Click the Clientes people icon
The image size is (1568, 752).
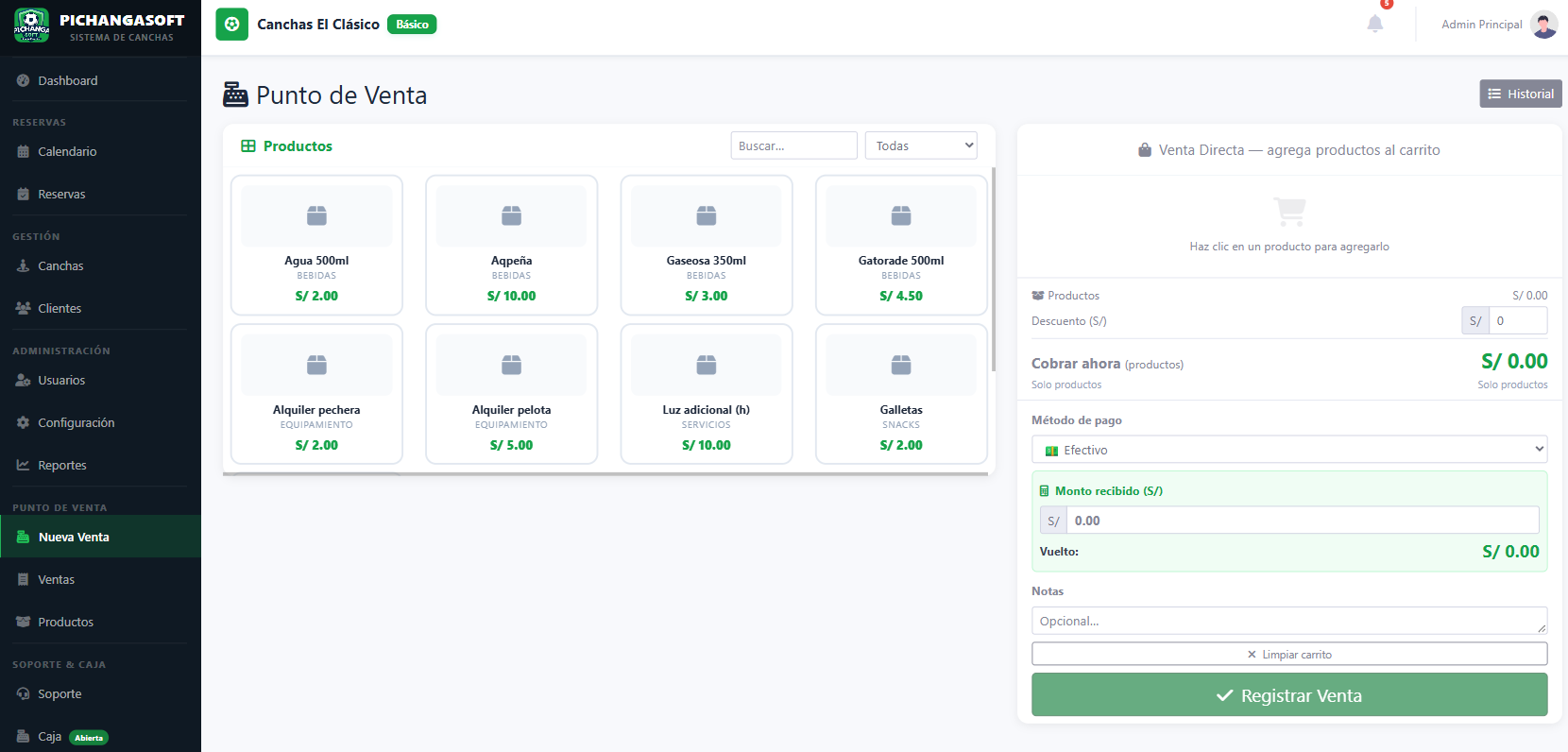click(23, 308)
